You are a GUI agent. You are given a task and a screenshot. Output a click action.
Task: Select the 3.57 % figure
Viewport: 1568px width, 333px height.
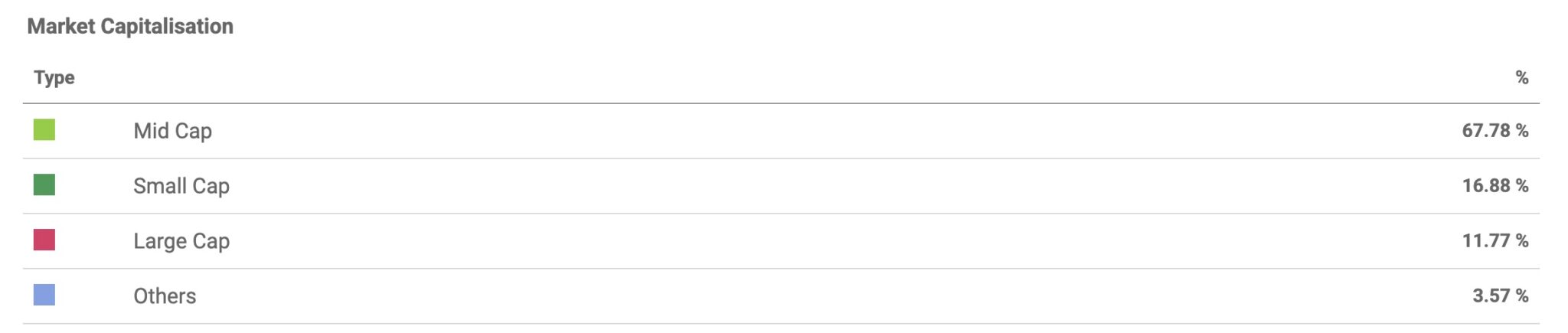click(x=1501, y=296)
